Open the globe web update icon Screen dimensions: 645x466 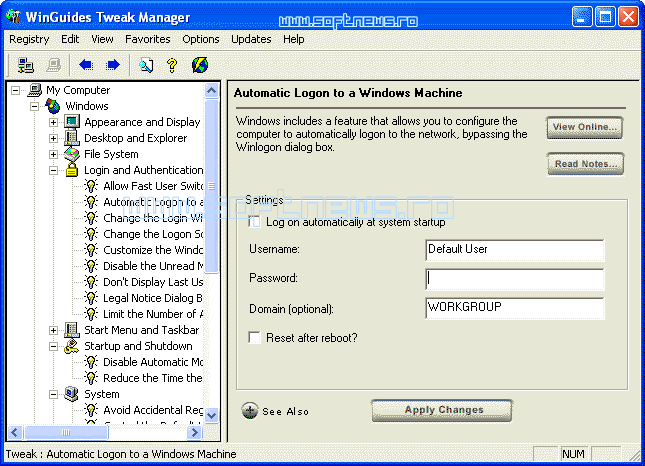pos(200,65)
